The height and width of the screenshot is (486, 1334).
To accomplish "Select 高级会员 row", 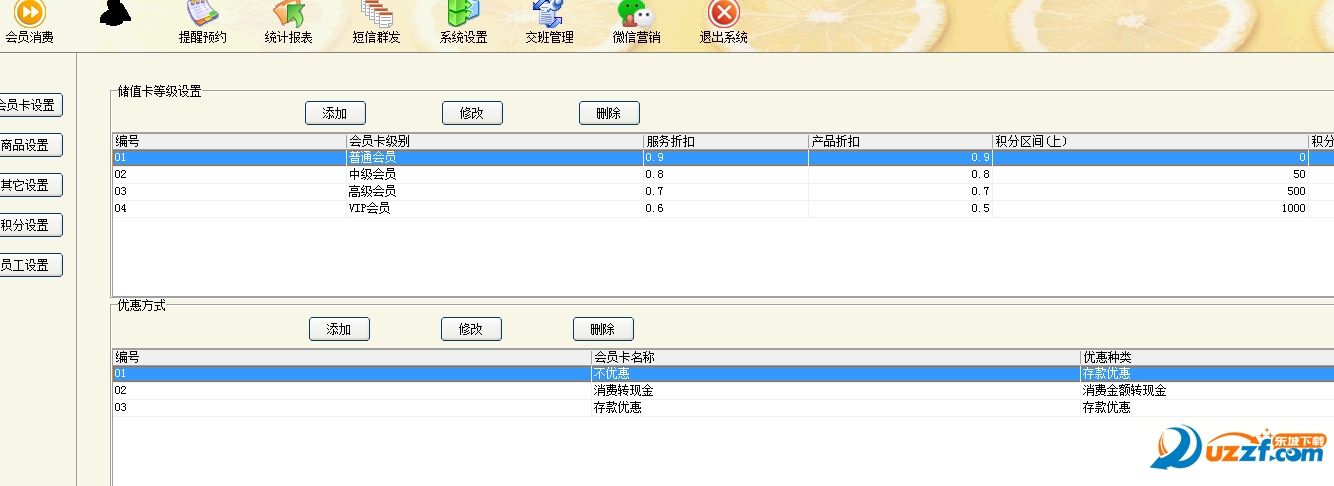I will coord(723,192).
